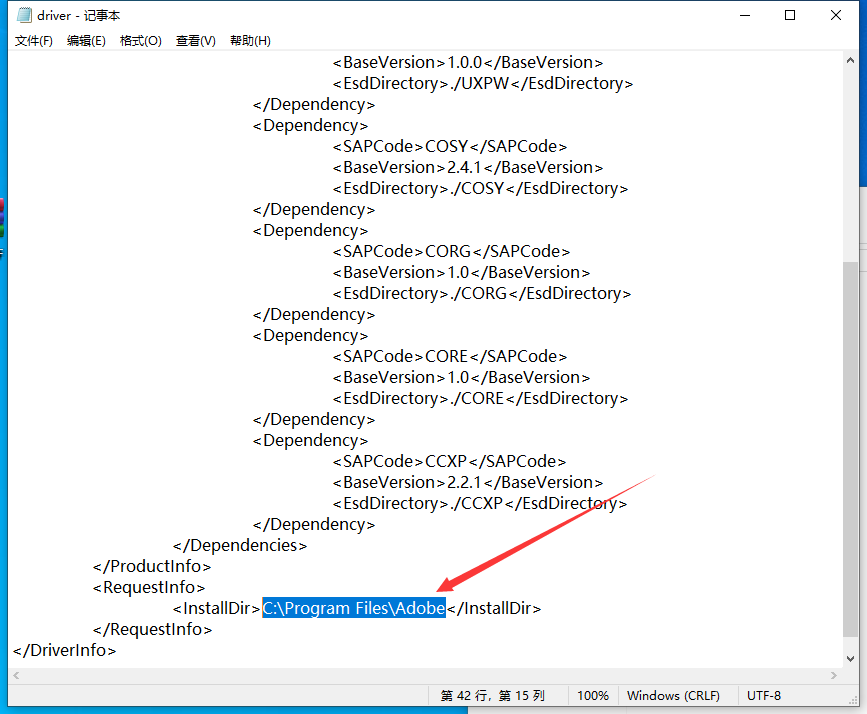
Task: Click the </DriverInfo> line
Action: pyautogui.click(x=65, y=650)
